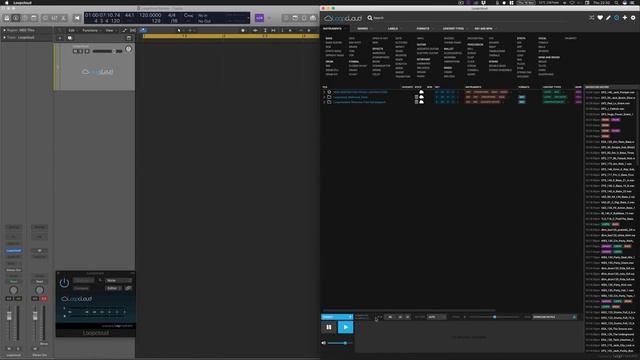Open the settings gear at Loopcloud's far right
The width and height of the screenshot is (640, 360).
coord(633,18)
